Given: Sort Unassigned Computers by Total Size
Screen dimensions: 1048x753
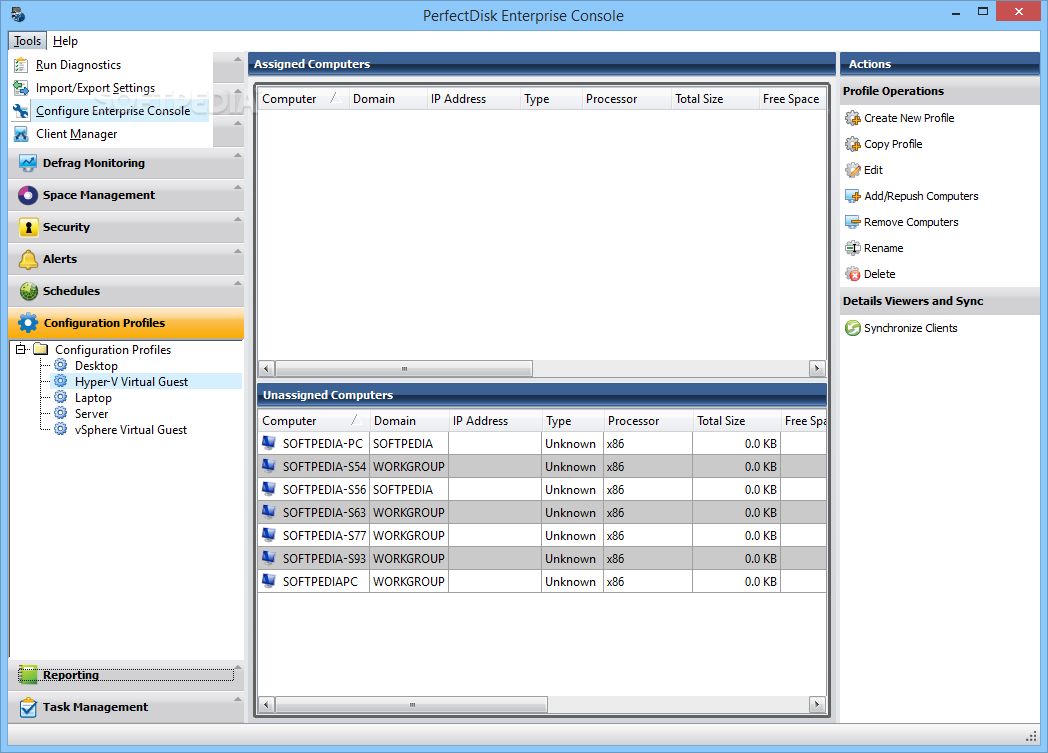Looking at the screenshot, I should pos(736,421).
